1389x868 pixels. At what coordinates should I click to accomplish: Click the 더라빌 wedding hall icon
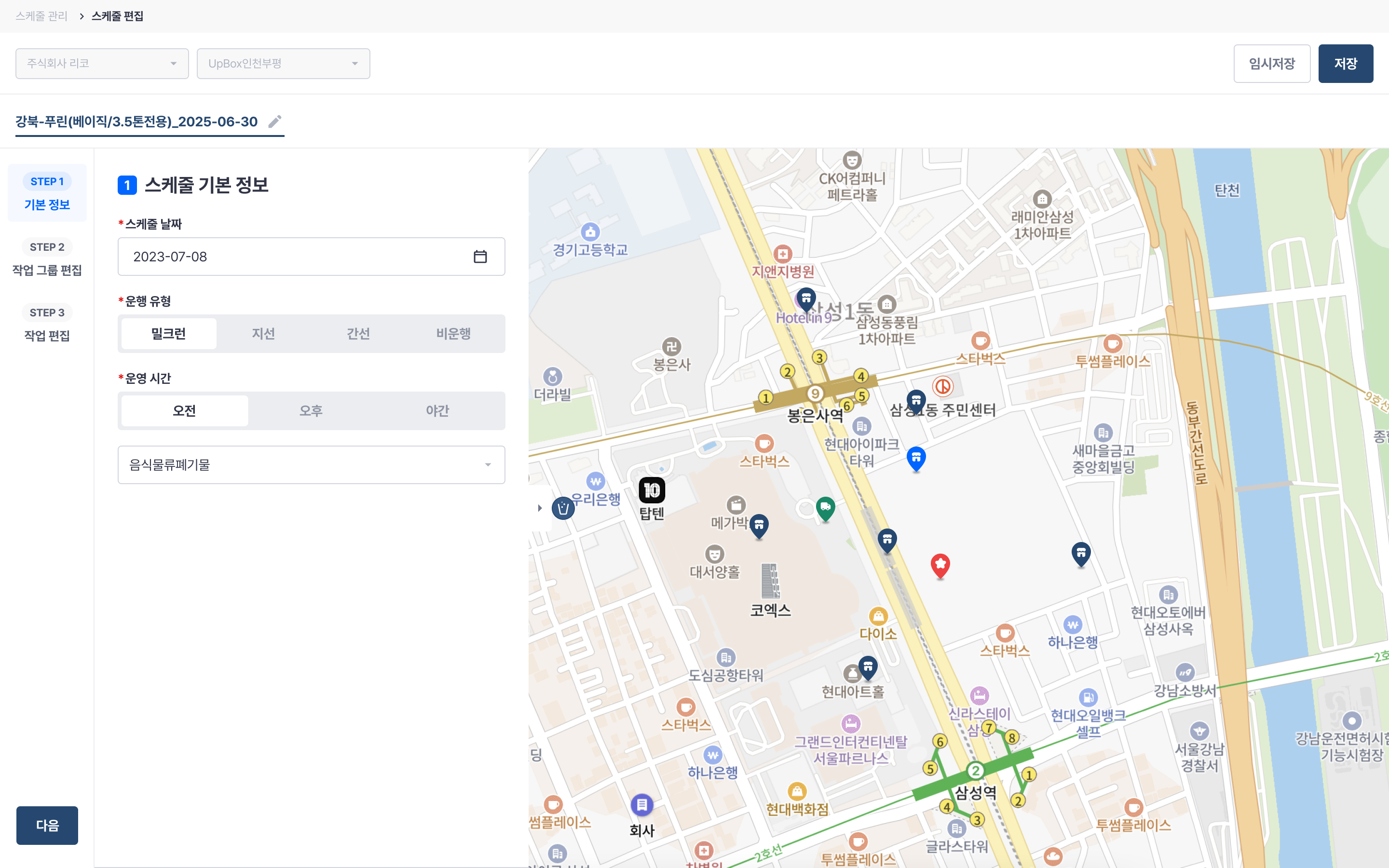(552, 377)
